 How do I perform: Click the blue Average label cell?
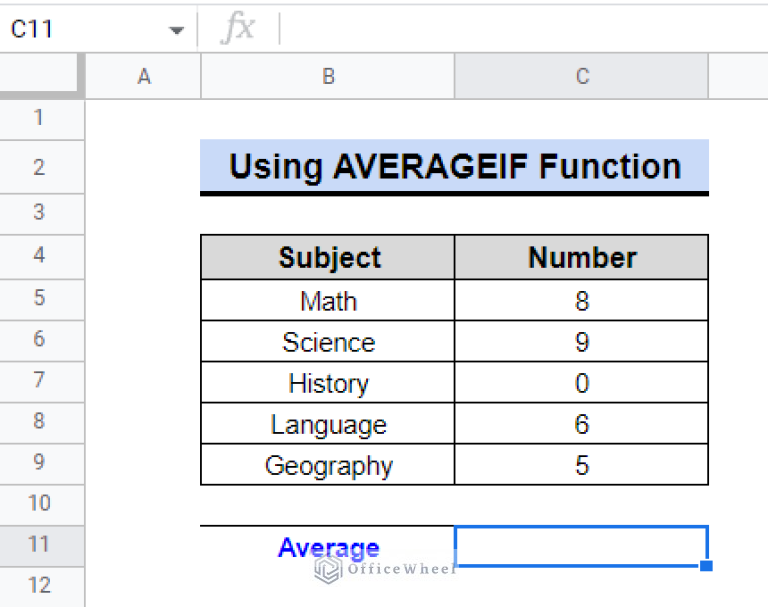tap(328, 547)
